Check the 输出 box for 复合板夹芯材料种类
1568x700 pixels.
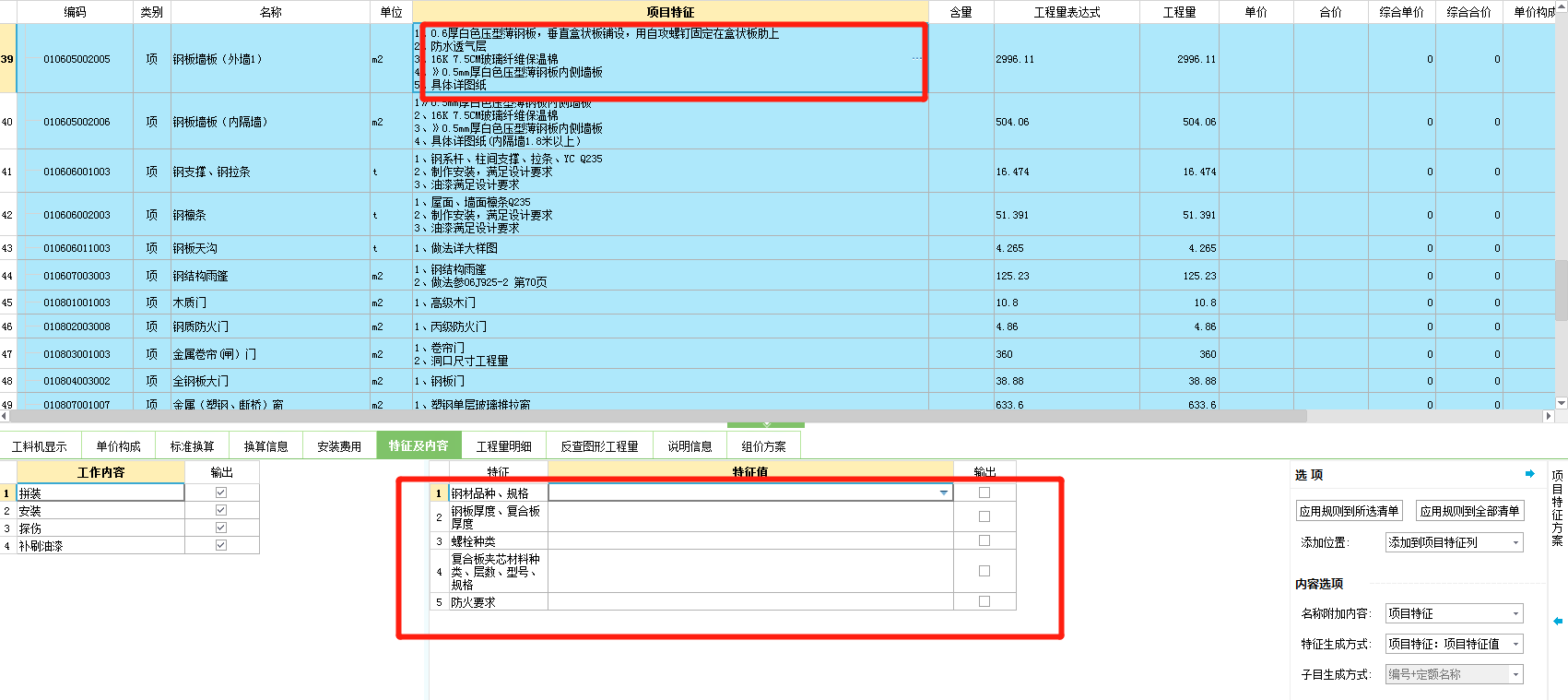tap(984, 571)
